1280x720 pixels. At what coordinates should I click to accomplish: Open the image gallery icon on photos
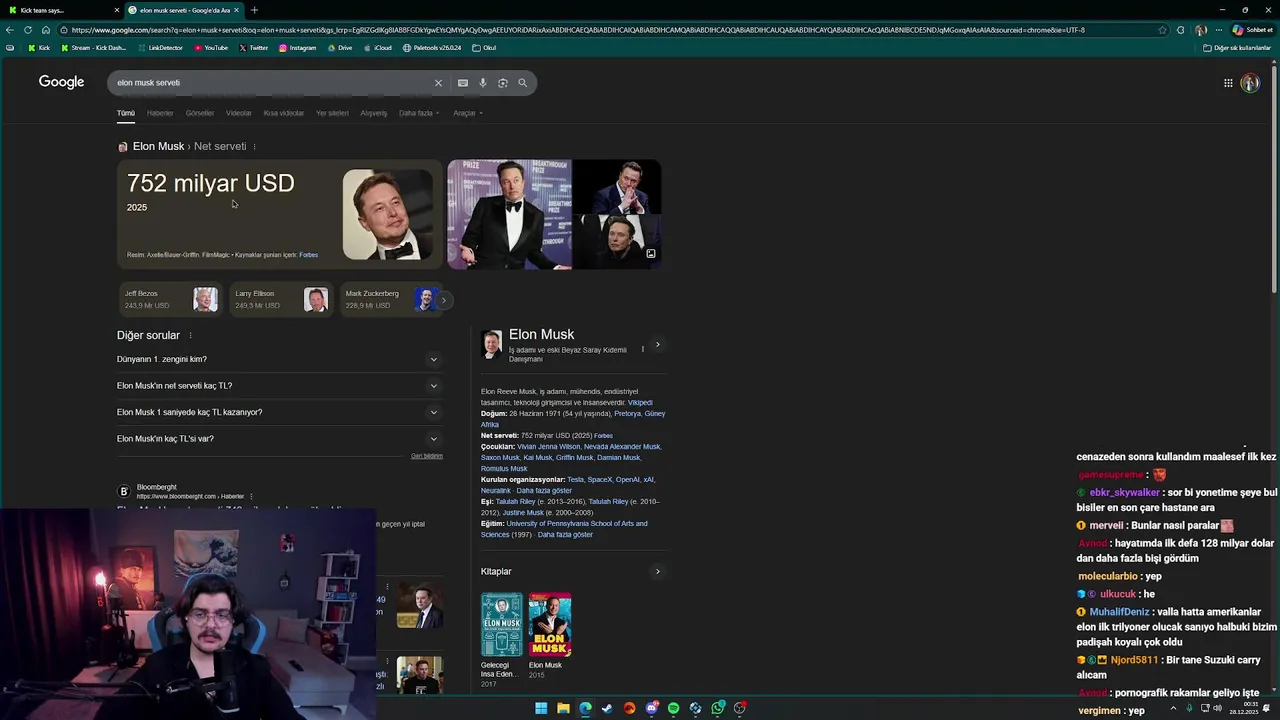click(651, 254)
